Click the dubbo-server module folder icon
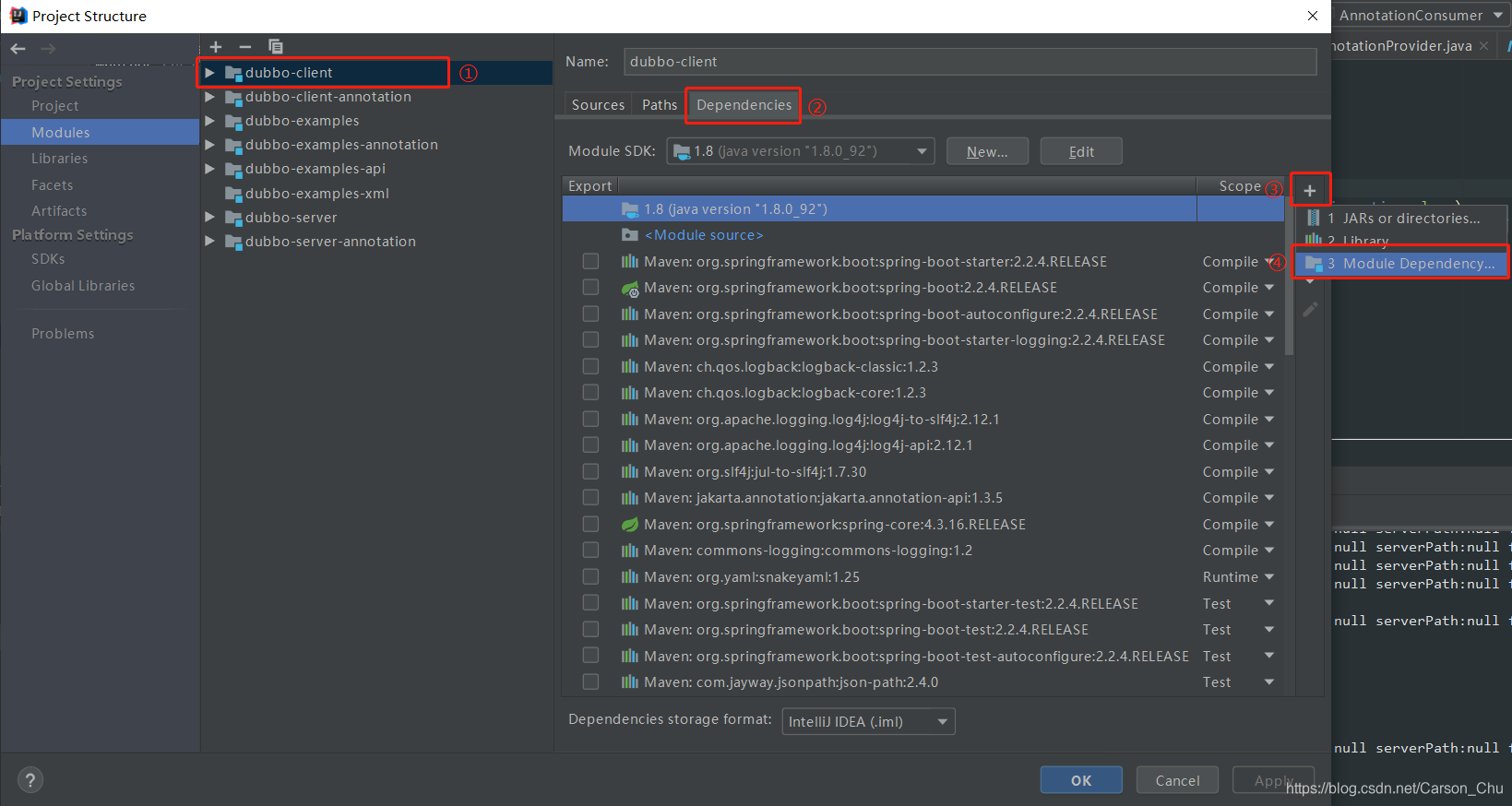Image resolution: width=1512 pixels, height=806 pixels. 233,218
